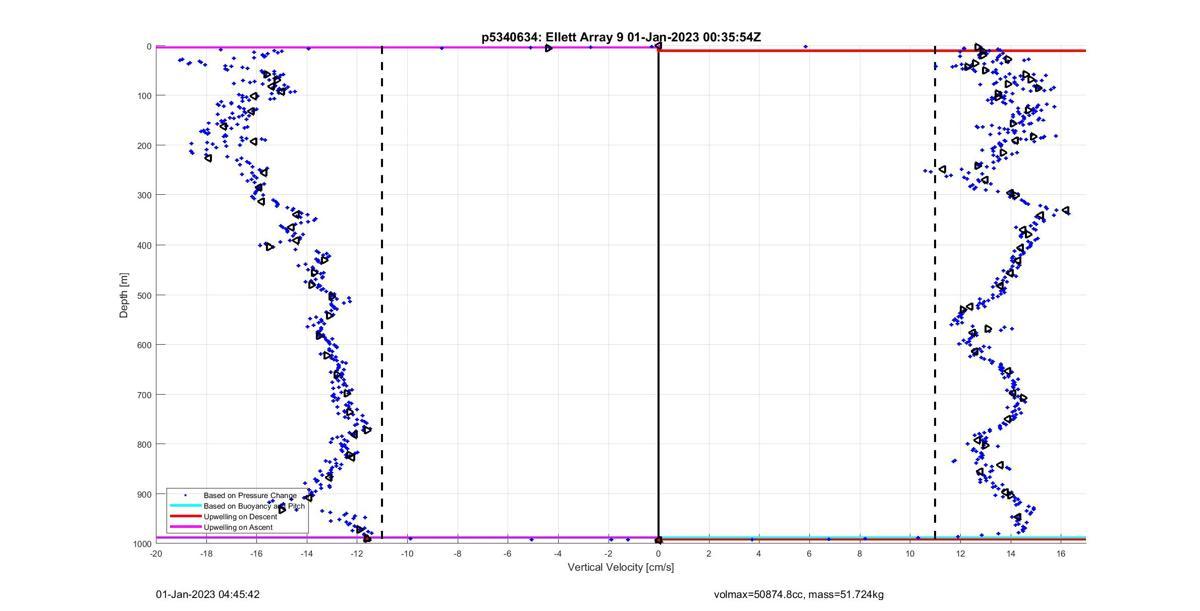
Task: Click the 6 tick label on velocity axis
Action: 809,552
